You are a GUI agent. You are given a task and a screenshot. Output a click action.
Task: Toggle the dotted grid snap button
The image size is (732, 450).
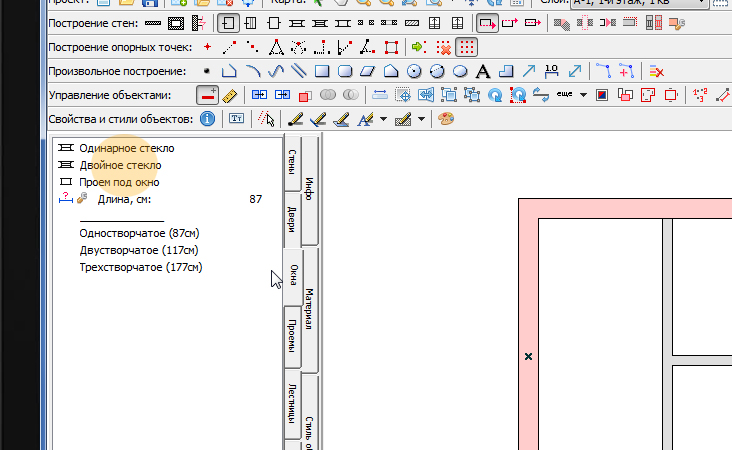tap(466, 47)
